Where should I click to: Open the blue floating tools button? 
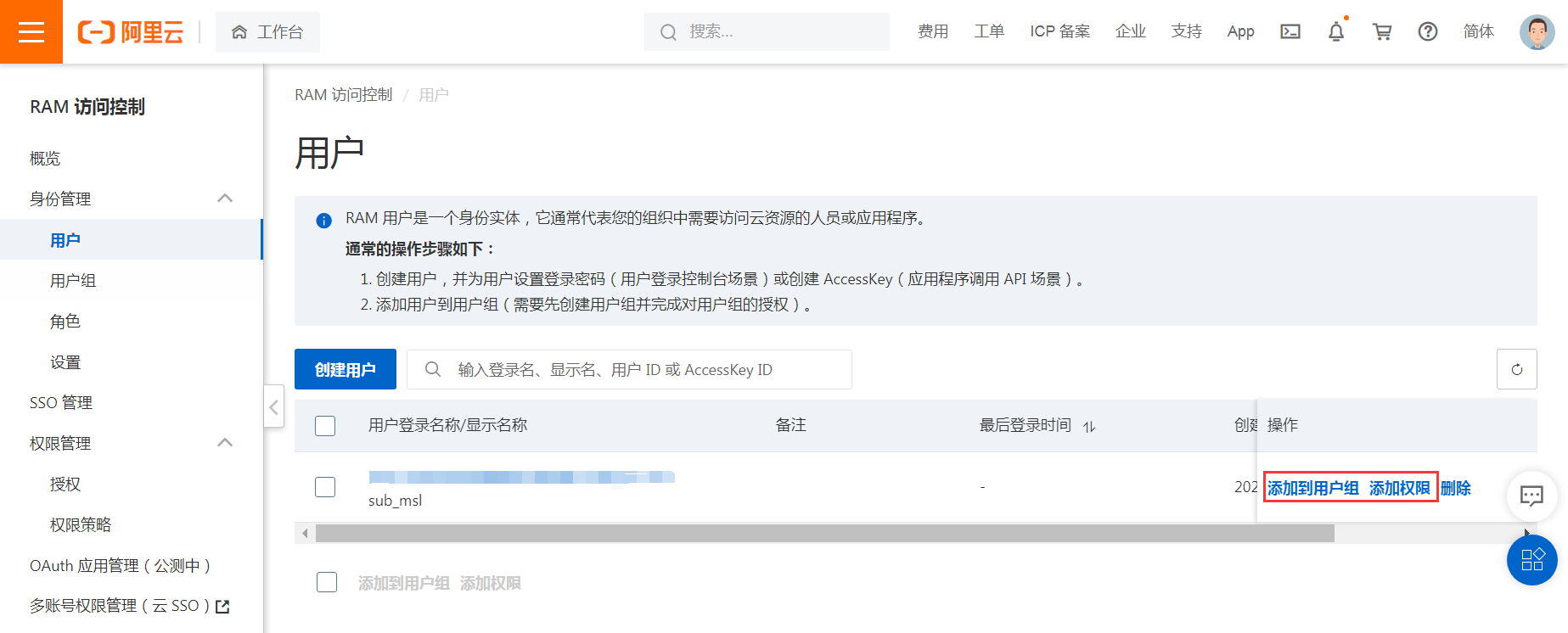pos(1531,560)
